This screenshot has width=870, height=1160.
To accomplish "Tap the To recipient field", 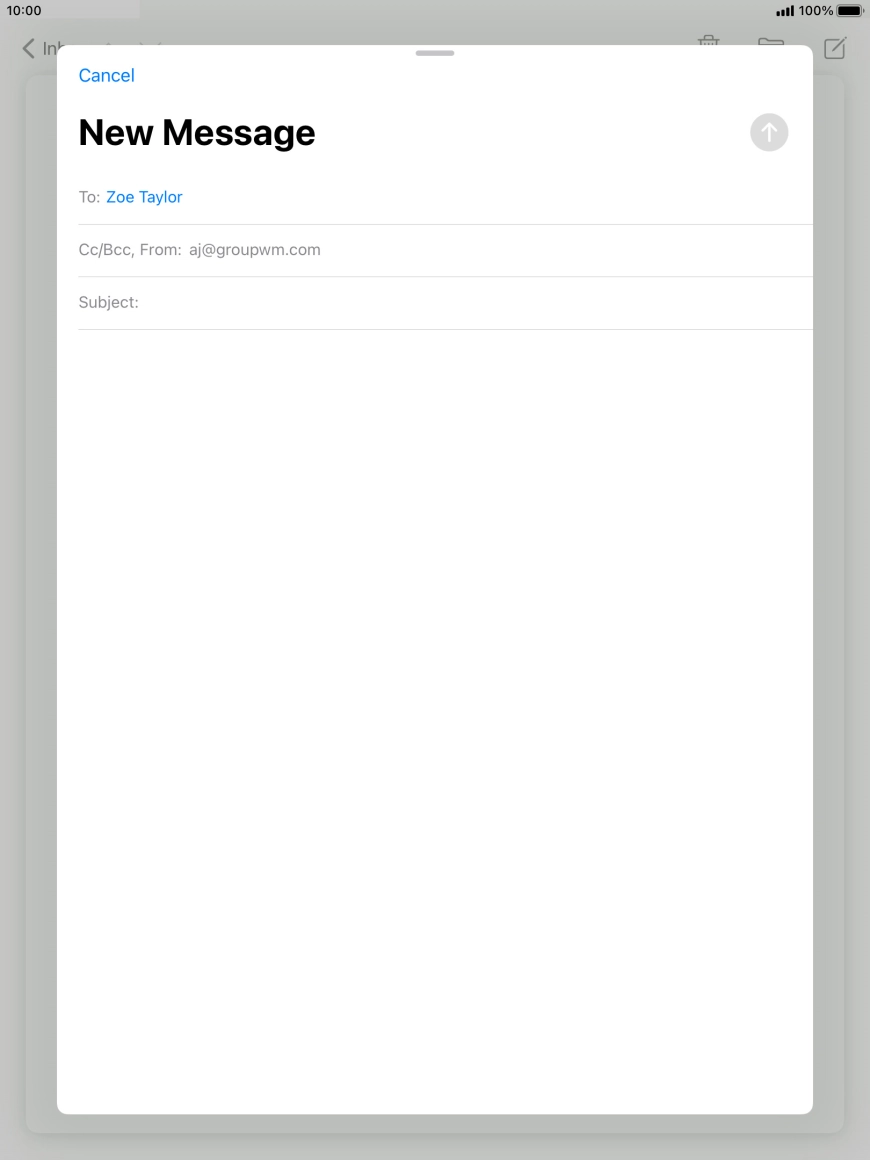I will coord(300,196).
